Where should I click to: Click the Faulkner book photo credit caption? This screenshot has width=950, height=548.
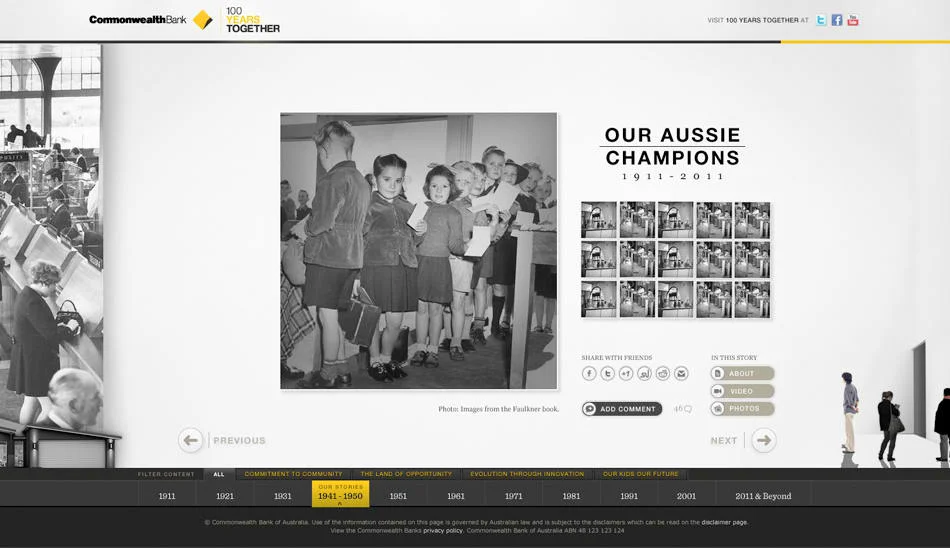coord(498,409)
